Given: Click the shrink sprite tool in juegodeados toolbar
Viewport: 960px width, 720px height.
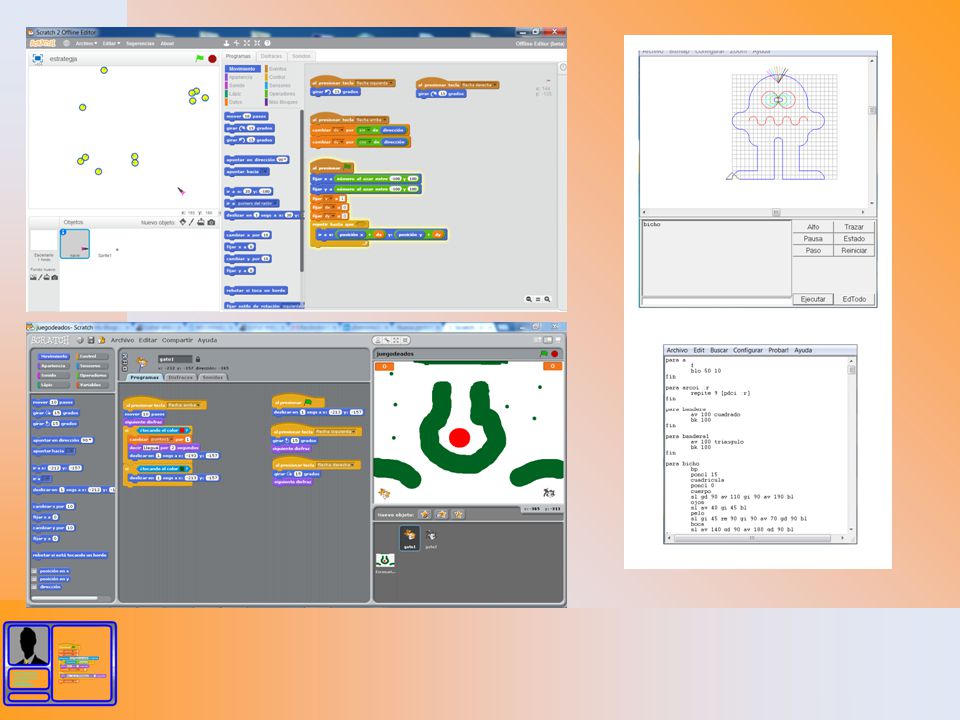Looking at the screenshot, I should coord(405,340).
